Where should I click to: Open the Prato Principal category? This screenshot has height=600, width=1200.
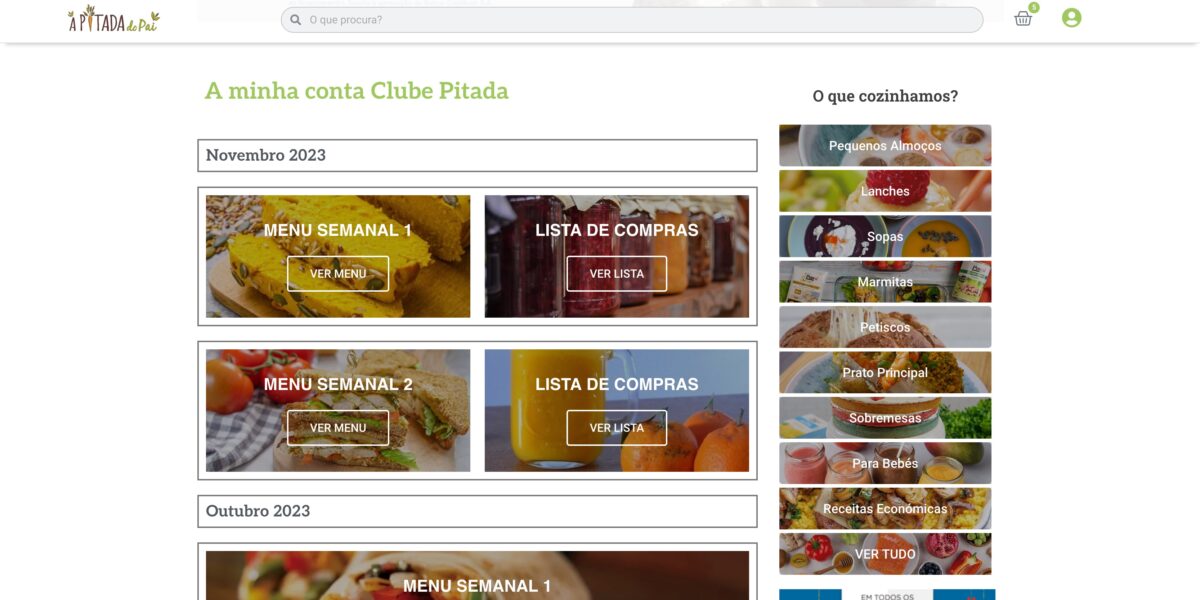pos(885,372)
